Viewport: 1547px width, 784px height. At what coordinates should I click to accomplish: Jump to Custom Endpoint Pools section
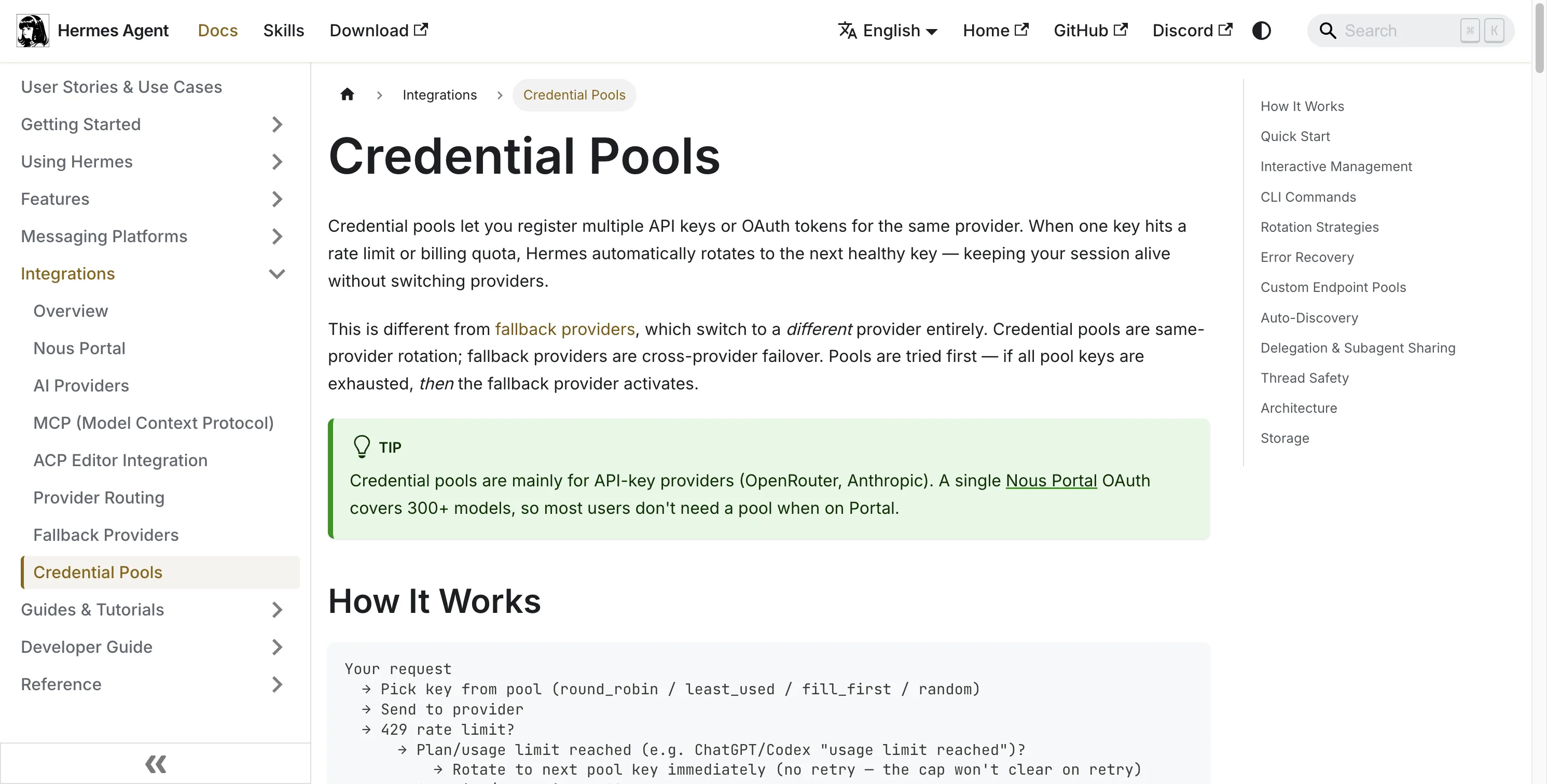[x=1333, y=287]
